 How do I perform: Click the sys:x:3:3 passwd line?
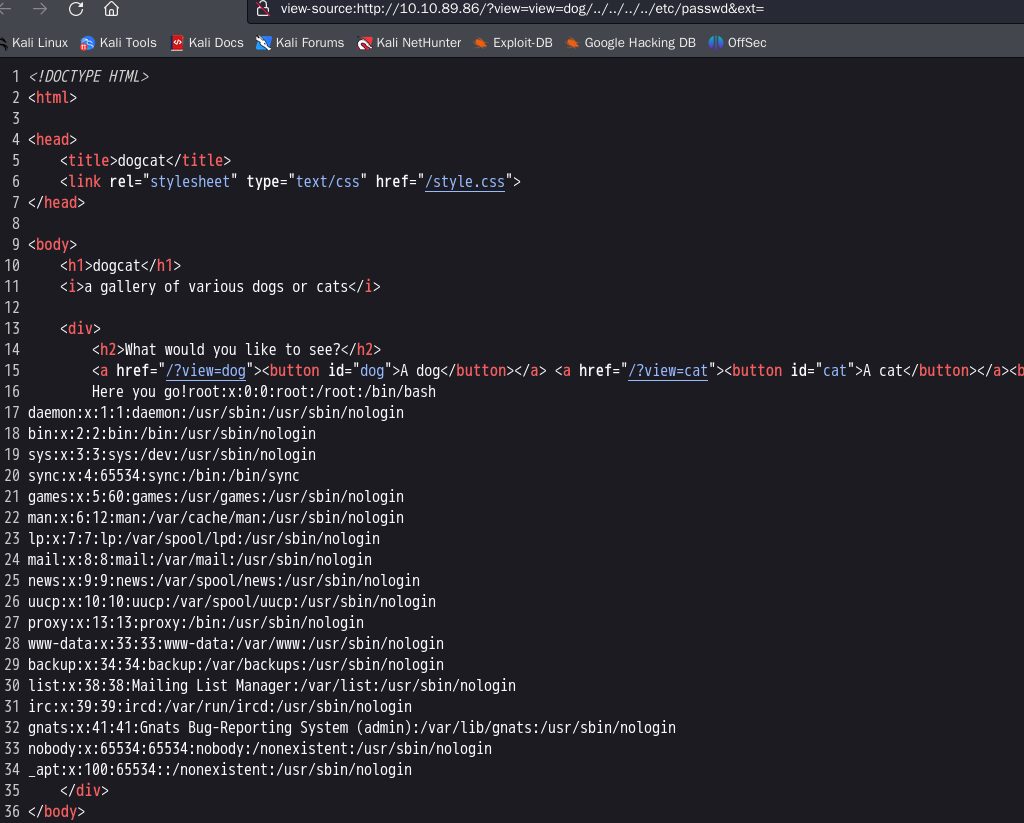pyautogui.click(x=172, y=455)
